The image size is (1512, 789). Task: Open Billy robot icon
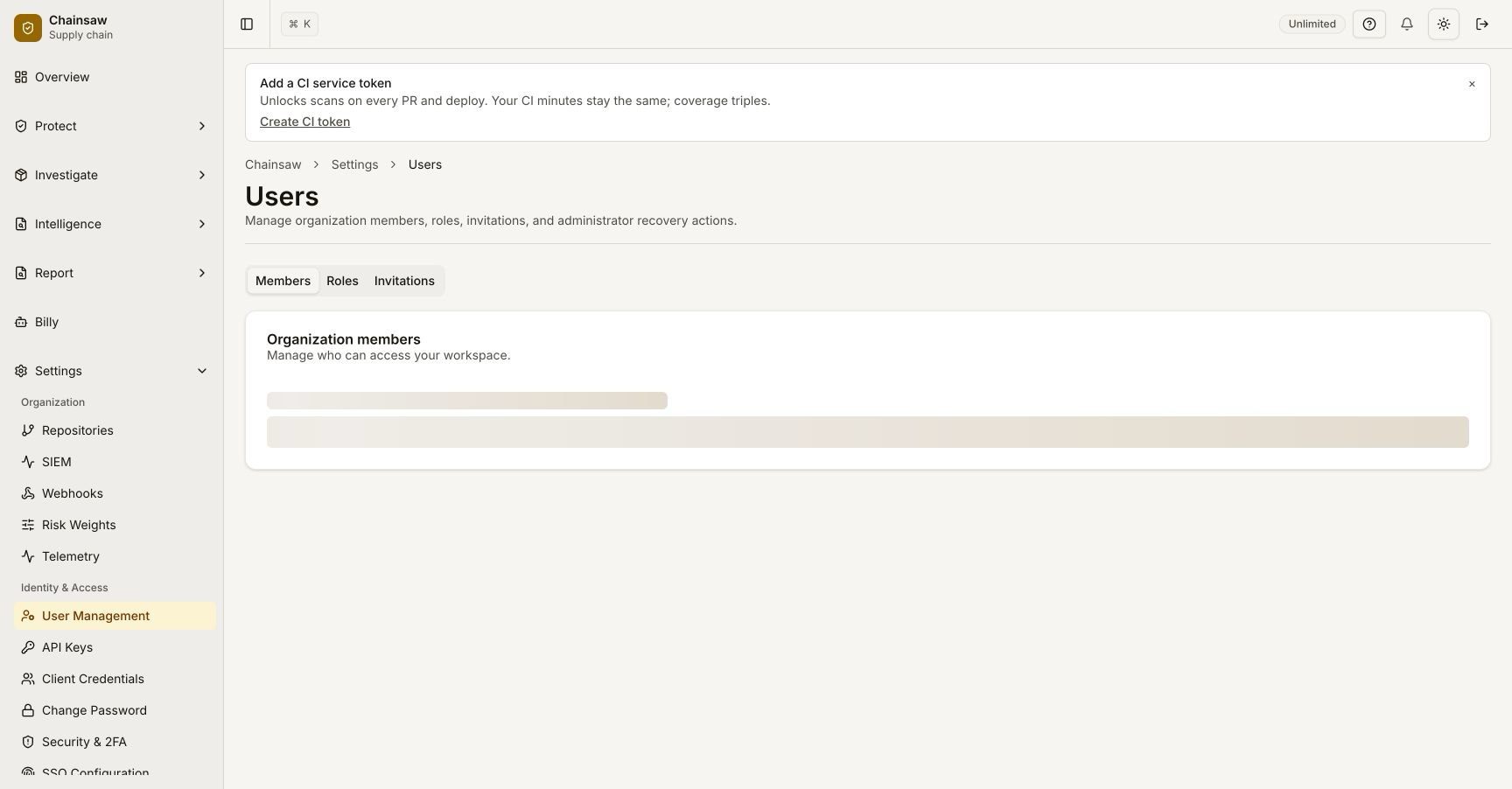[21, 322]
